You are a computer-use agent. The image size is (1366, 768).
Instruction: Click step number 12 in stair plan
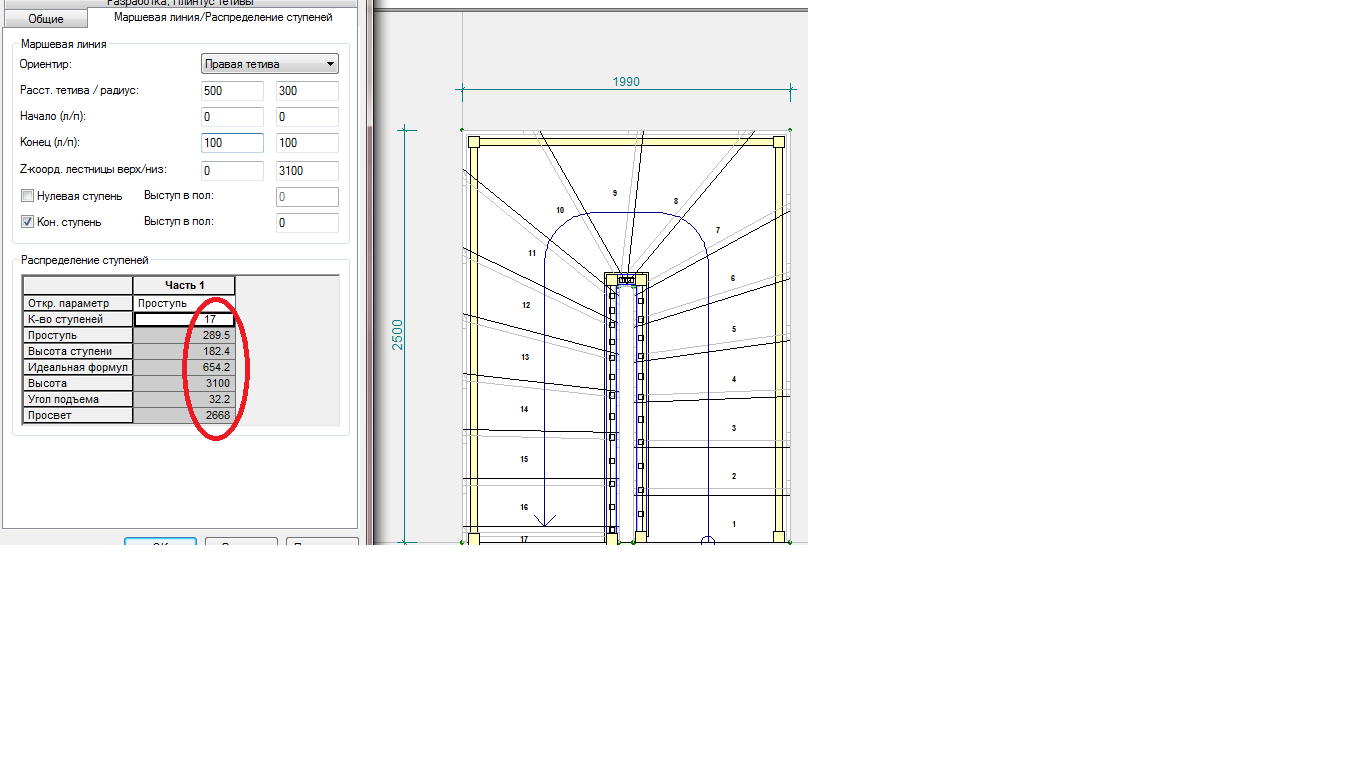point(526,305)
